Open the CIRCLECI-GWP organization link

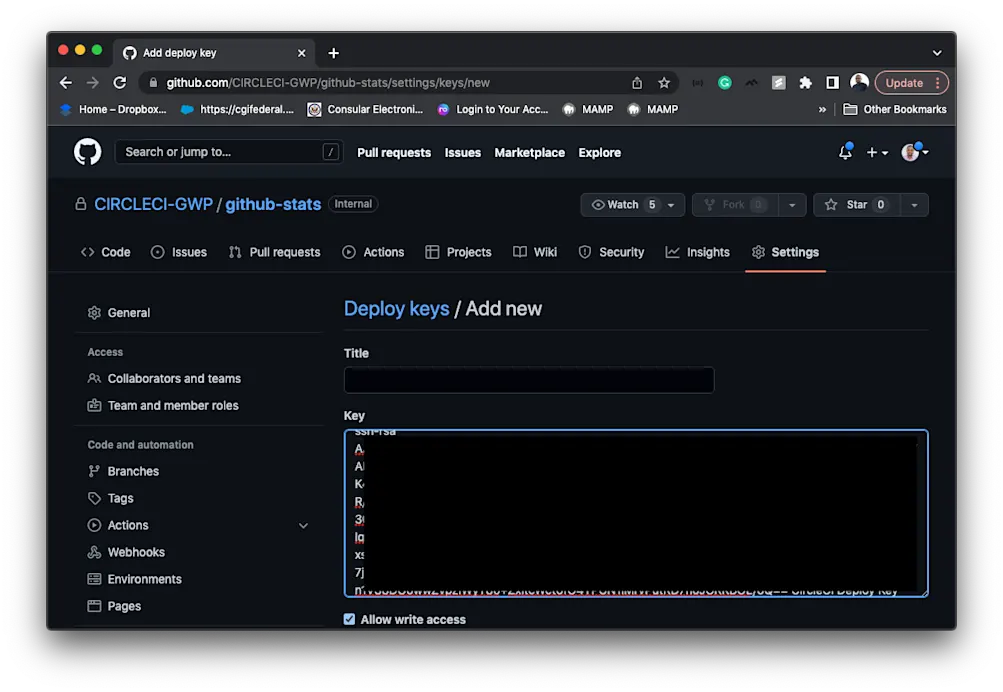(154, 204)
